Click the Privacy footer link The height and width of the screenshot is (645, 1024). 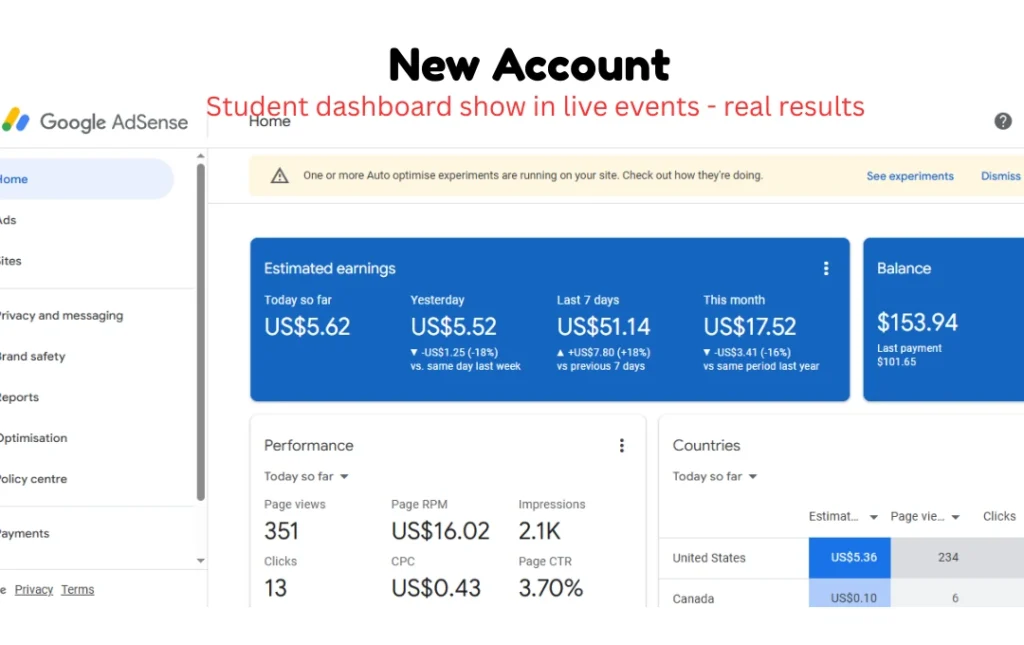[x=33, y=590]
